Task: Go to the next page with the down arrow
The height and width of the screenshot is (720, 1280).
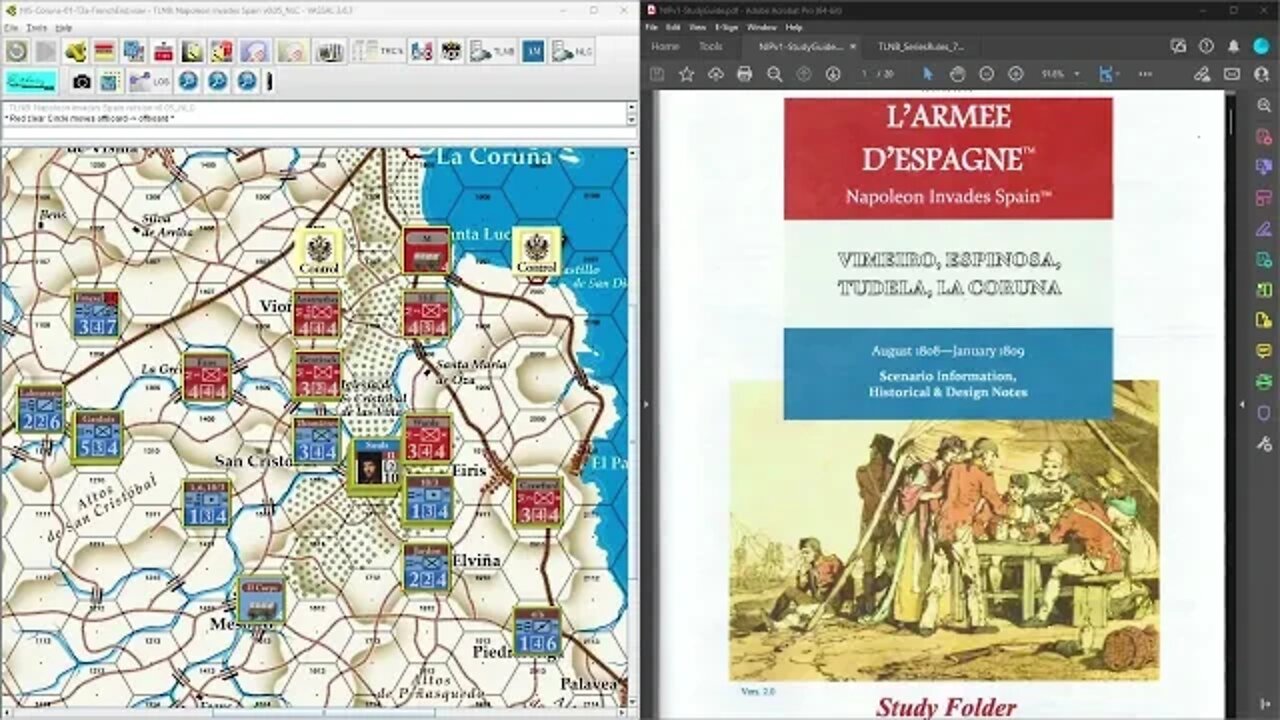Action: (833, 74)
